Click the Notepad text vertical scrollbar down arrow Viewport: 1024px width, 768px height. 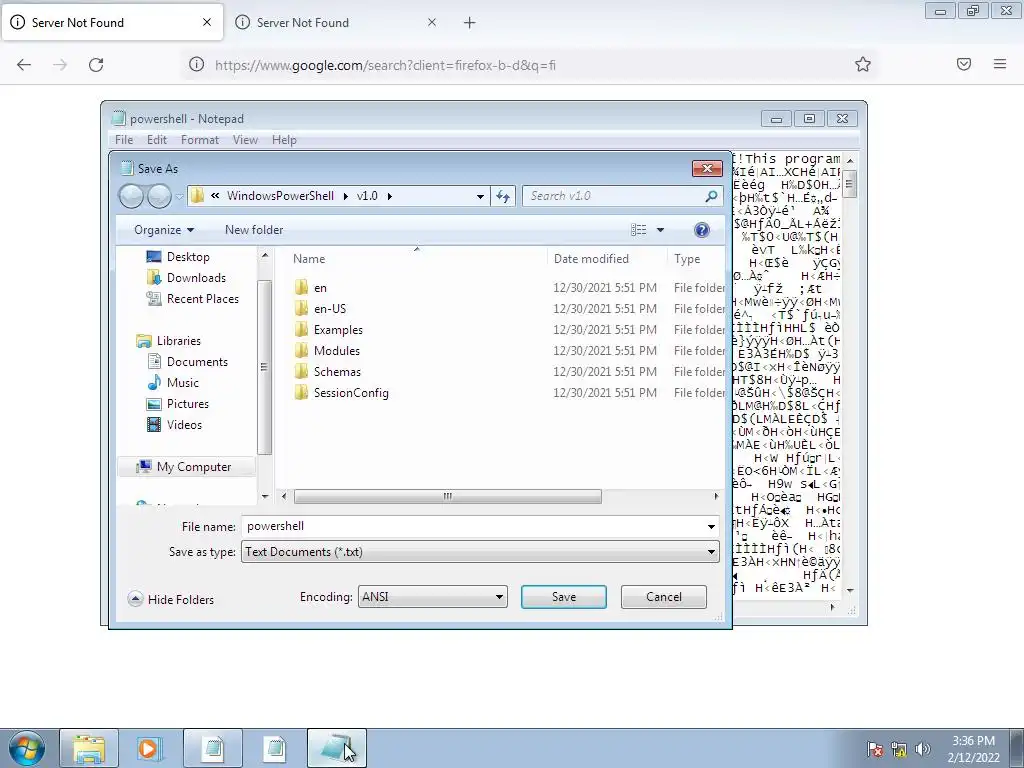click(x=850, y=590)
